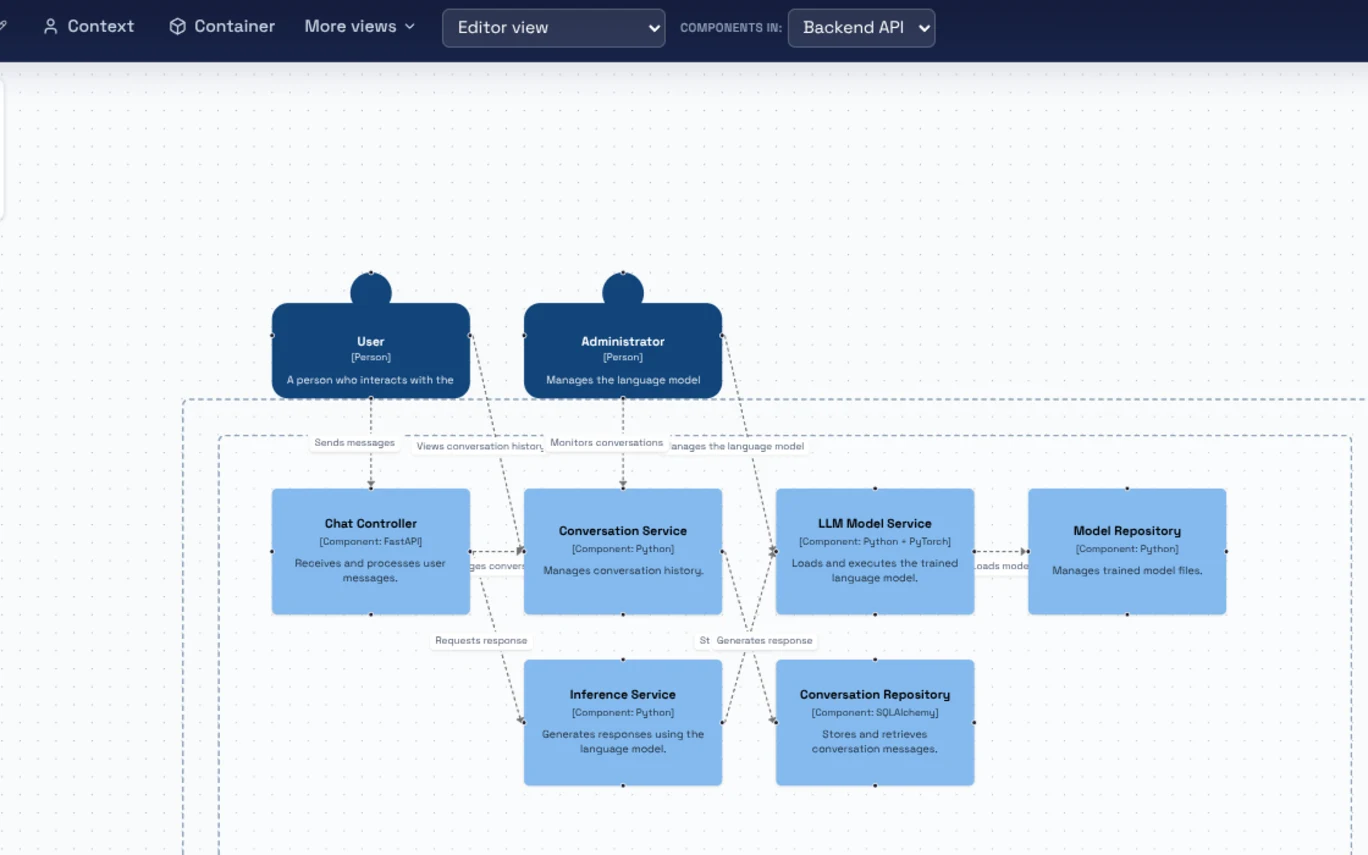Select the Administrator person node
This screenshot has height=855, width=1368.
tap(623, 350)
